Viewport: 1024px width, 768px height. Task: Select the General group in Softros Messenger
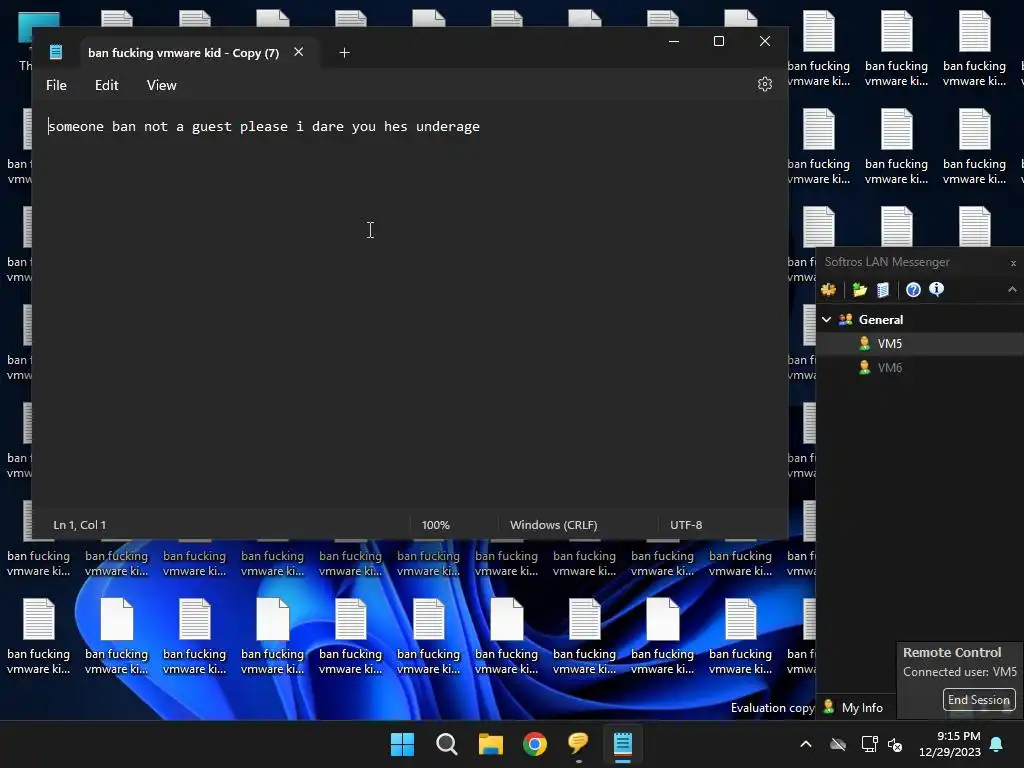point(880,319)
